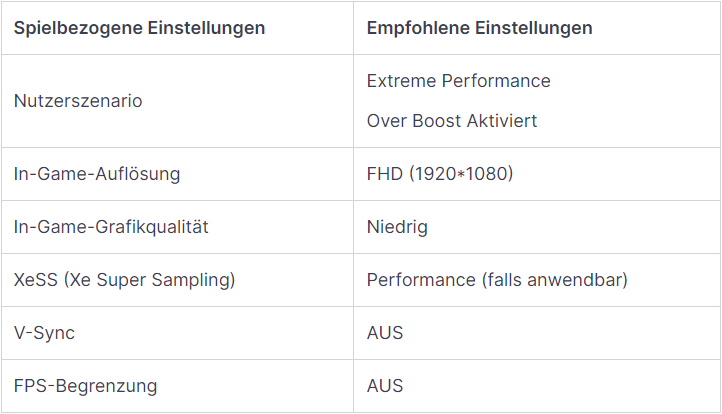Click the word 'Performance' in the XeSS row
Image resolution: width=722 pixels, height=414 pixels.
point(413,280)
